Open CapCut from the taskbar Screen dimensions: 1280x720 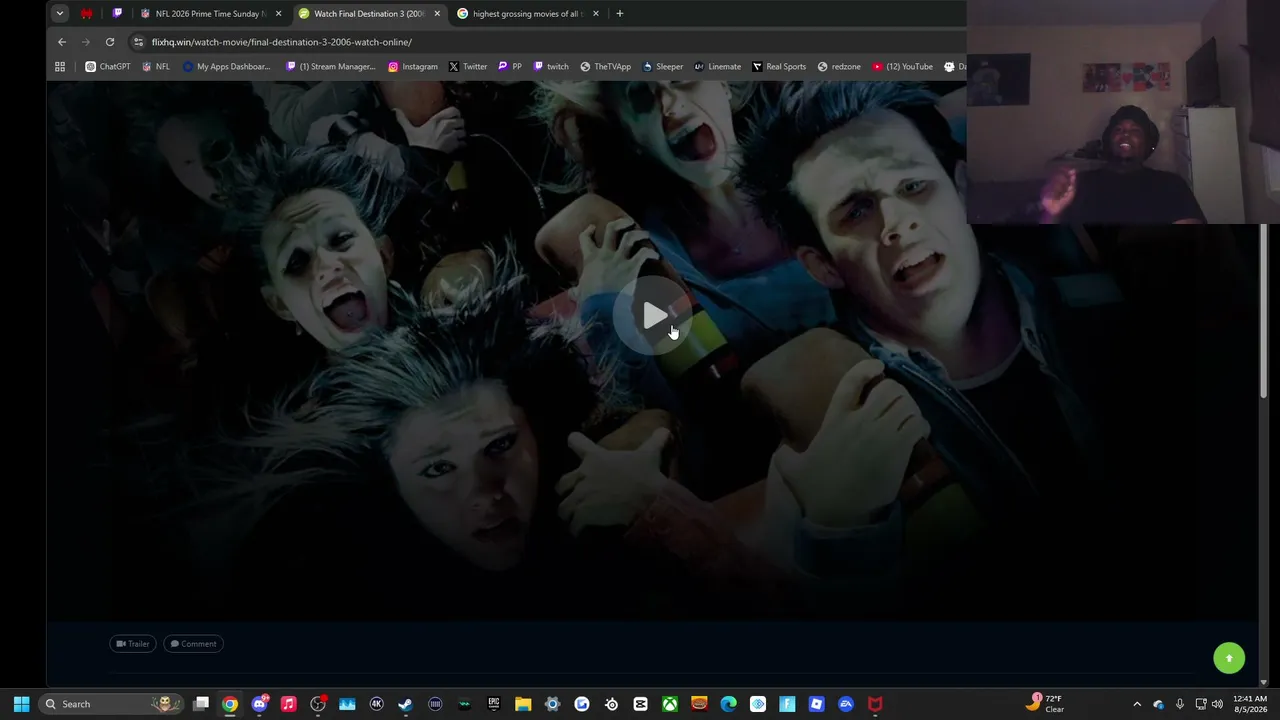pyautogui.click(x=640, y=704)
